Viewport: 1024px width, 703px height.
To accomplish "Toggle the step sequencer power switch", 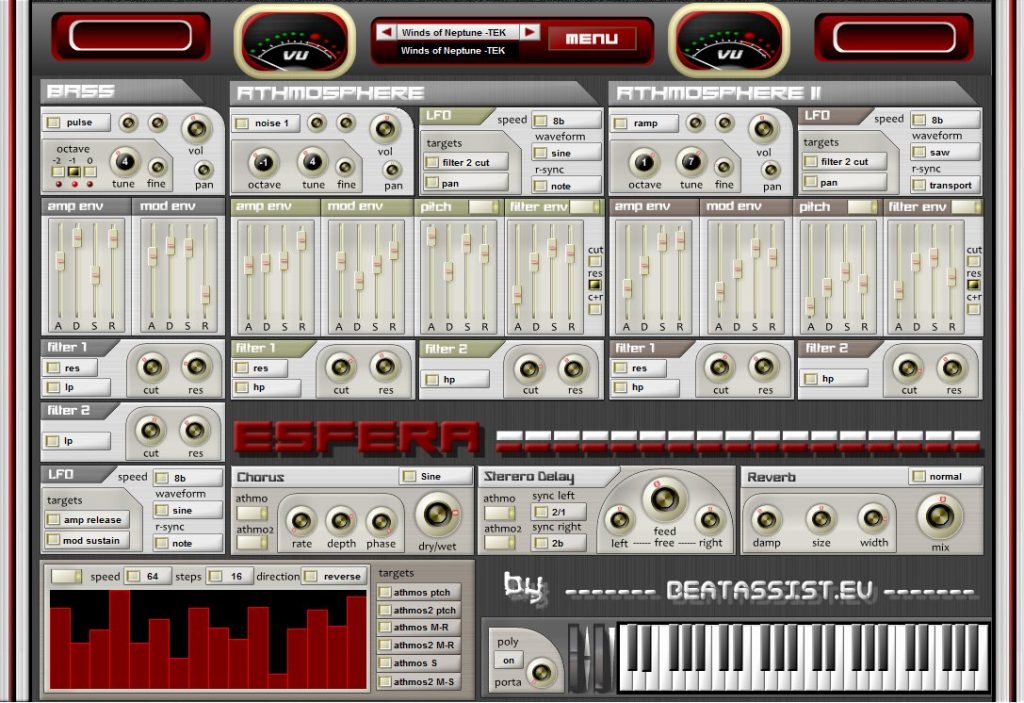I will (x=66, y=576).
